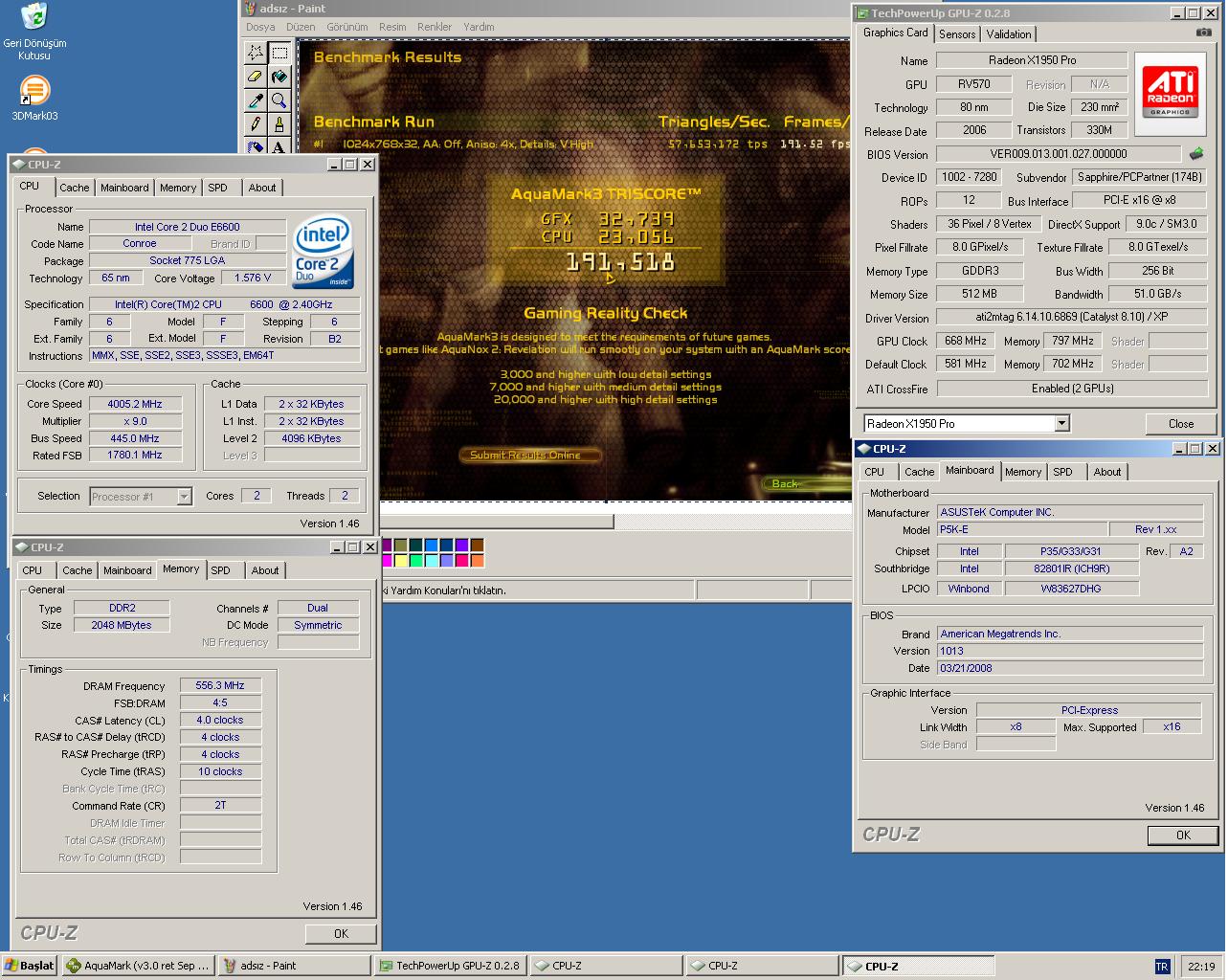This screenshot has width=1228, height=980.
Task: Open the Resim menu in Paint
Action: (392, 27)
